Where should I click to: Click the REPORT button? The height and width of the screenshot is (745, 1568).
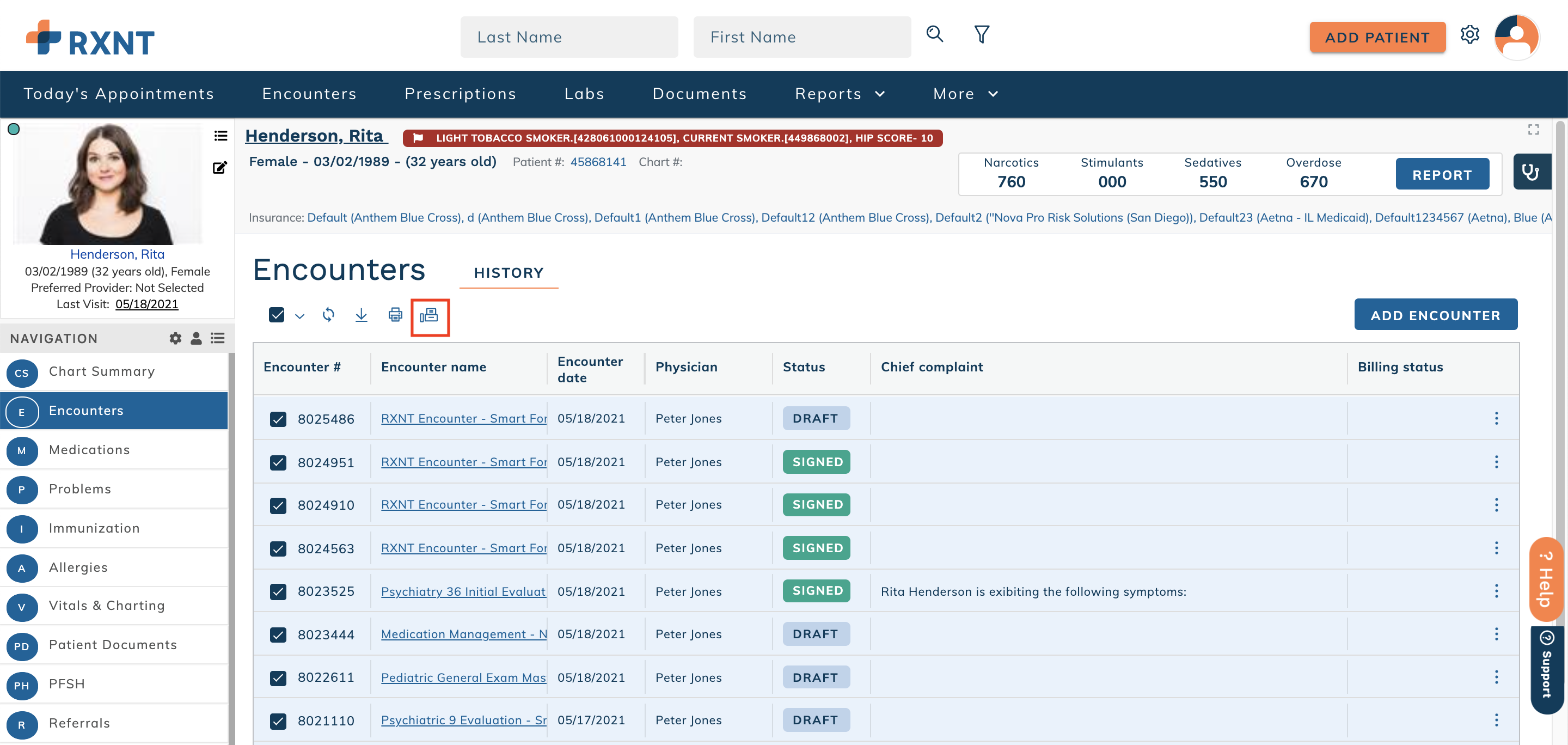coord(1442,175)
